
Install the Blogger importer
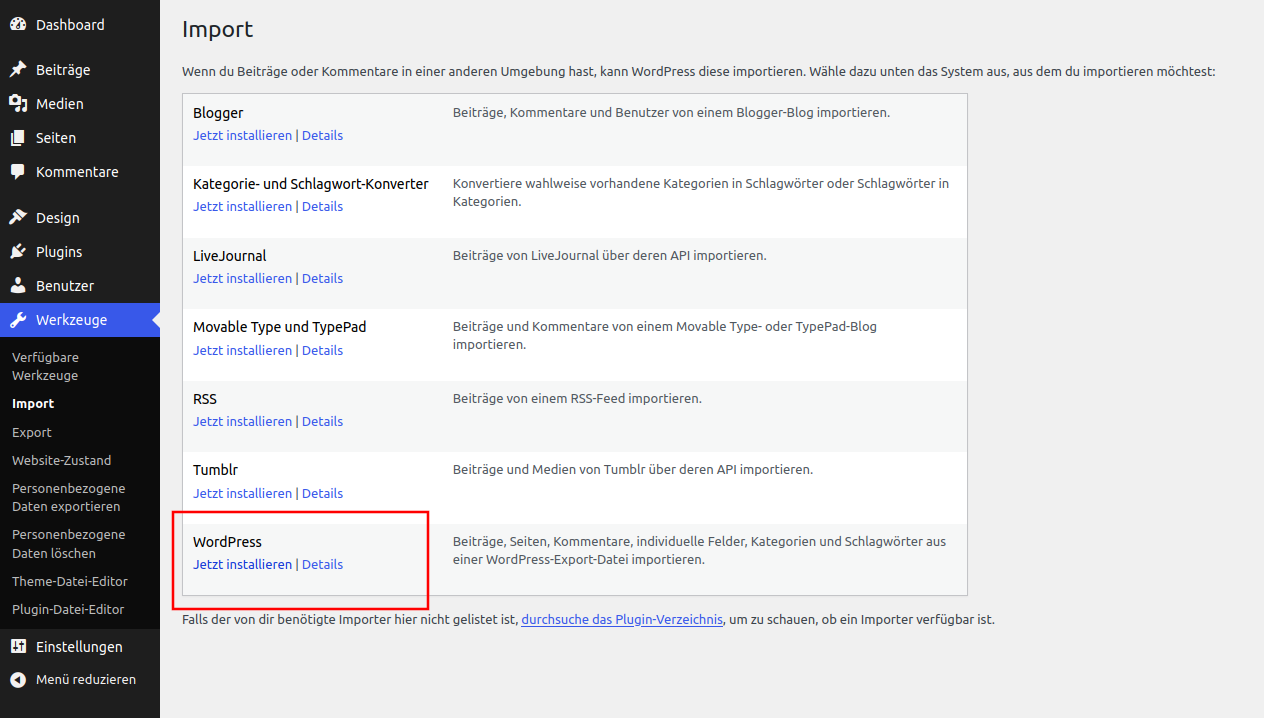[x=242, y=135]
